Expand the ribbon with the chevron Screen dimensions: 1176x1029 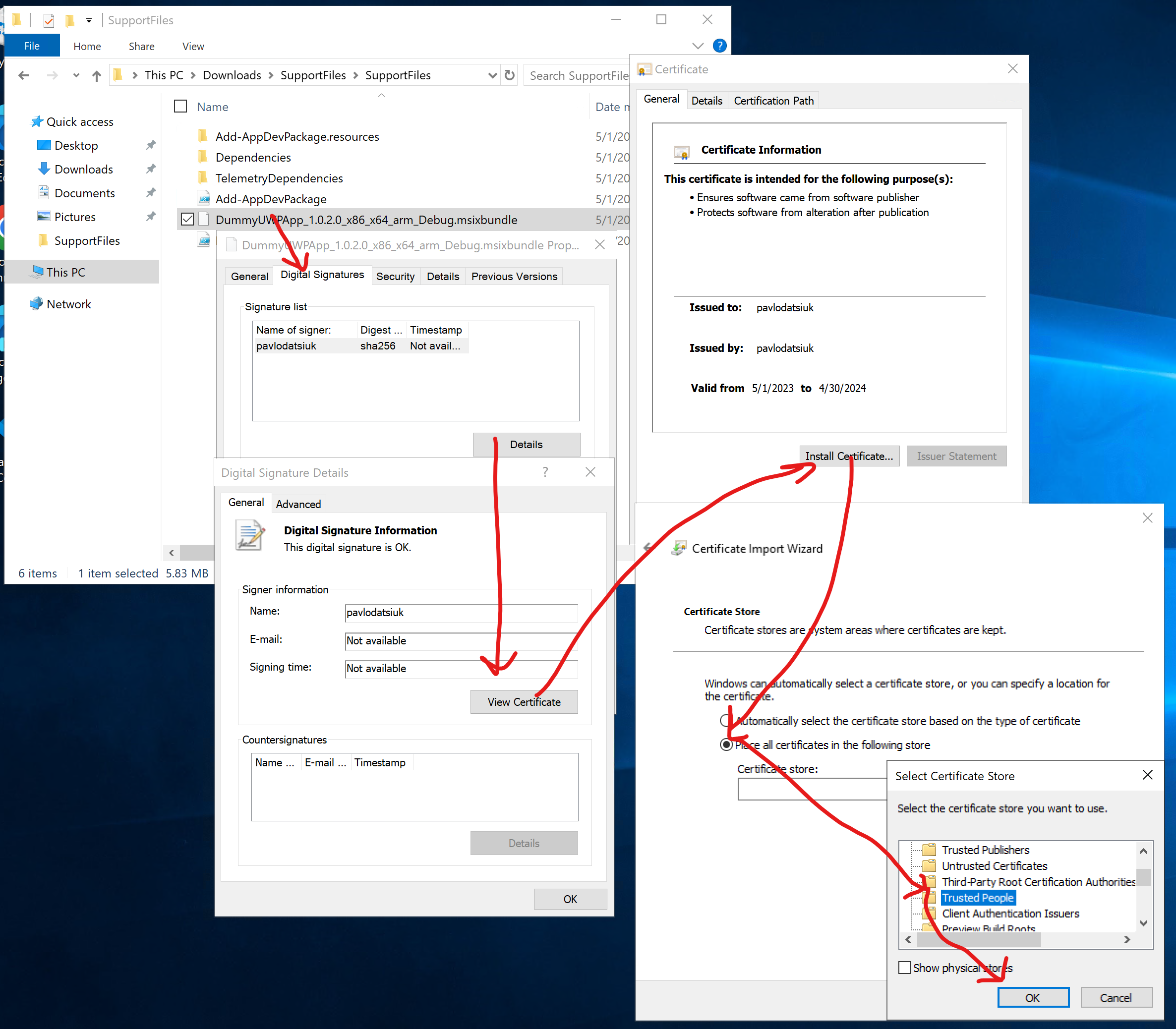point(698,46)
